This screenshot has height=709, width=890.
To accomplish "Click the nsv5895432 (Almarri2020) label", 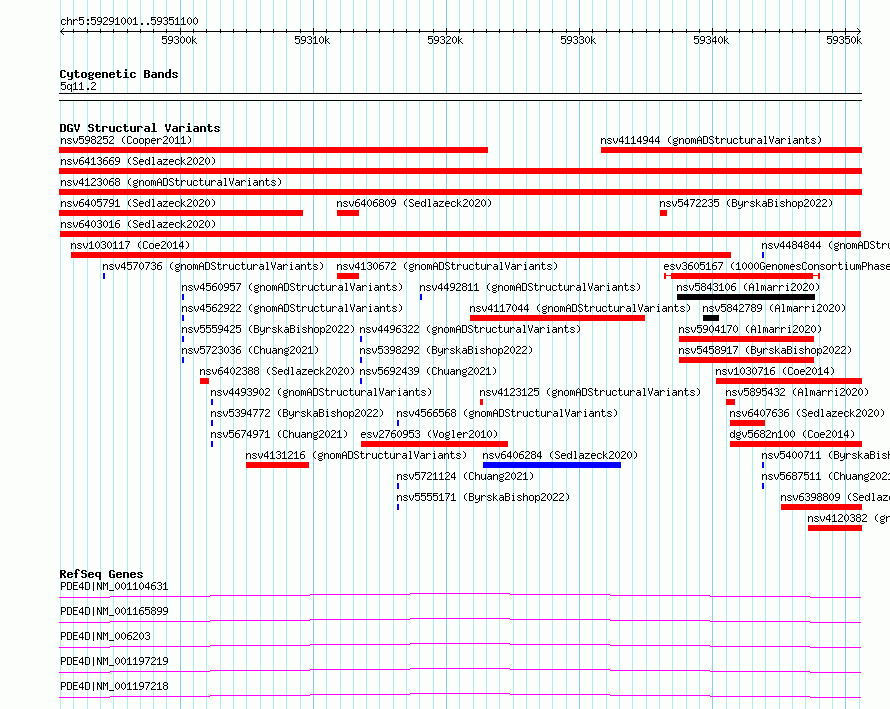I will click(797, 392).
